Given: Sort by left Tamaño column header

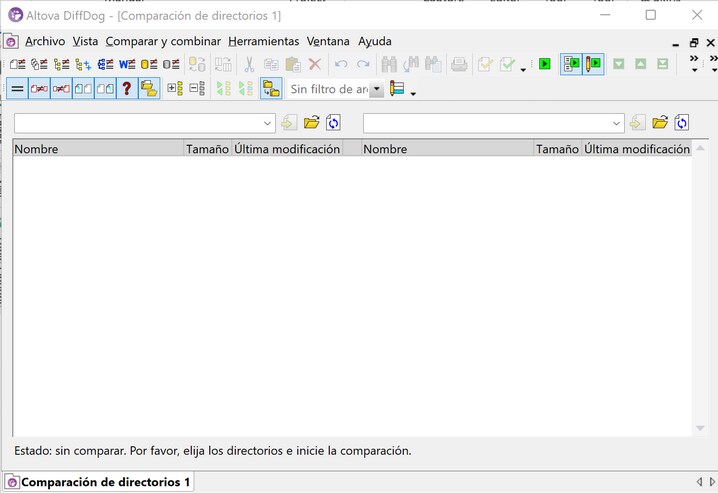Looking at the screenshot, I should 207,149.
